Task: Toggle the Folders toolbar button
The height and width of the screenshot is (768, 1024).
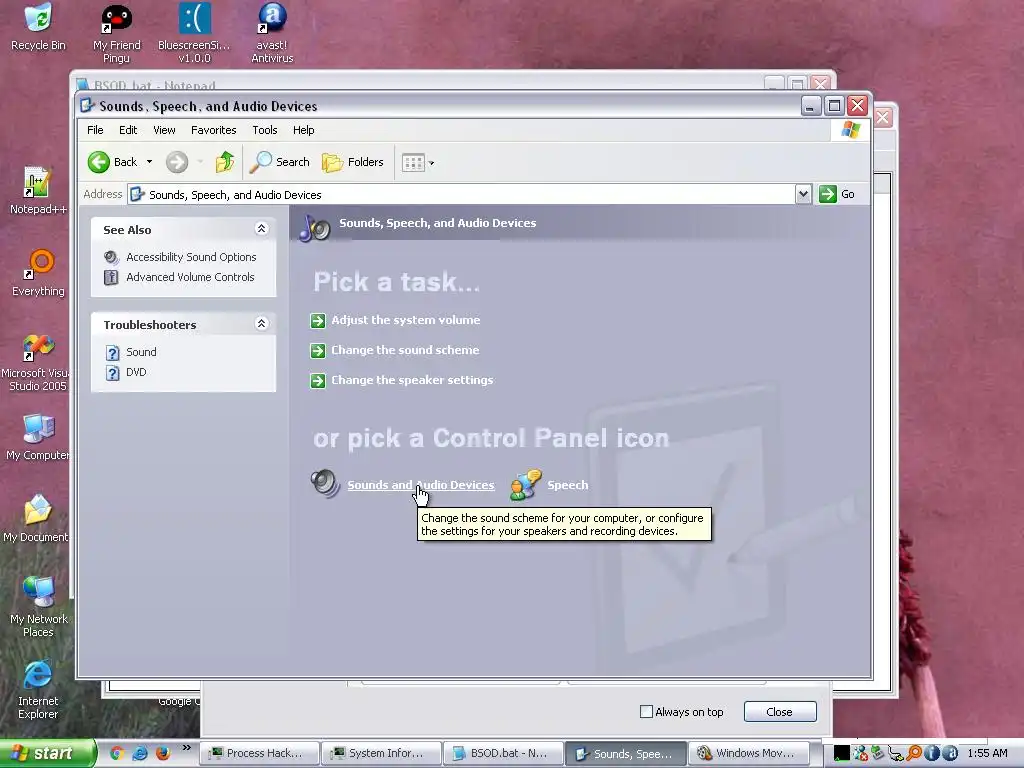Action: tap(353, 162)
